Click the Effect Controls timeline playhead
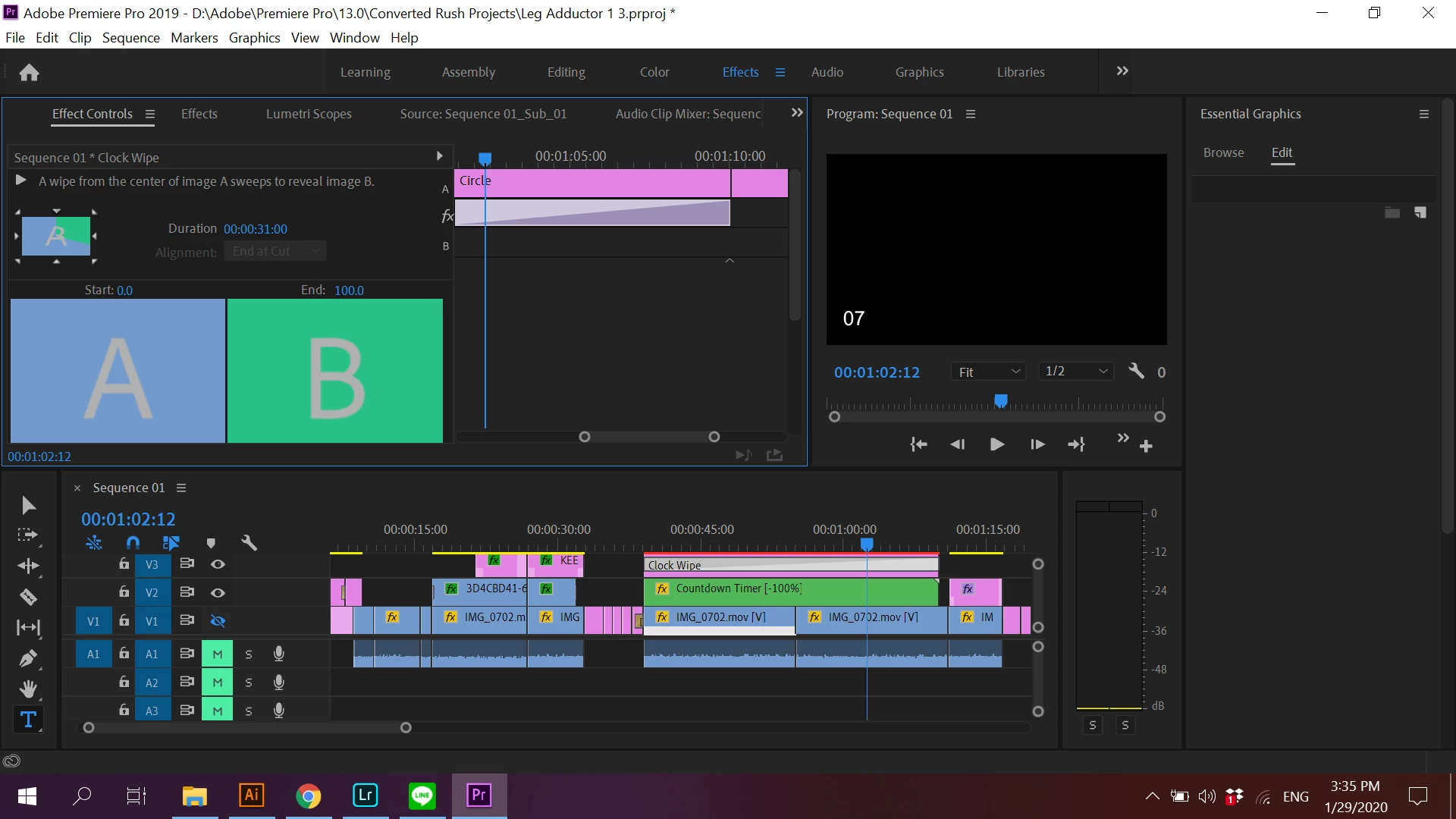 click(485, 158)
